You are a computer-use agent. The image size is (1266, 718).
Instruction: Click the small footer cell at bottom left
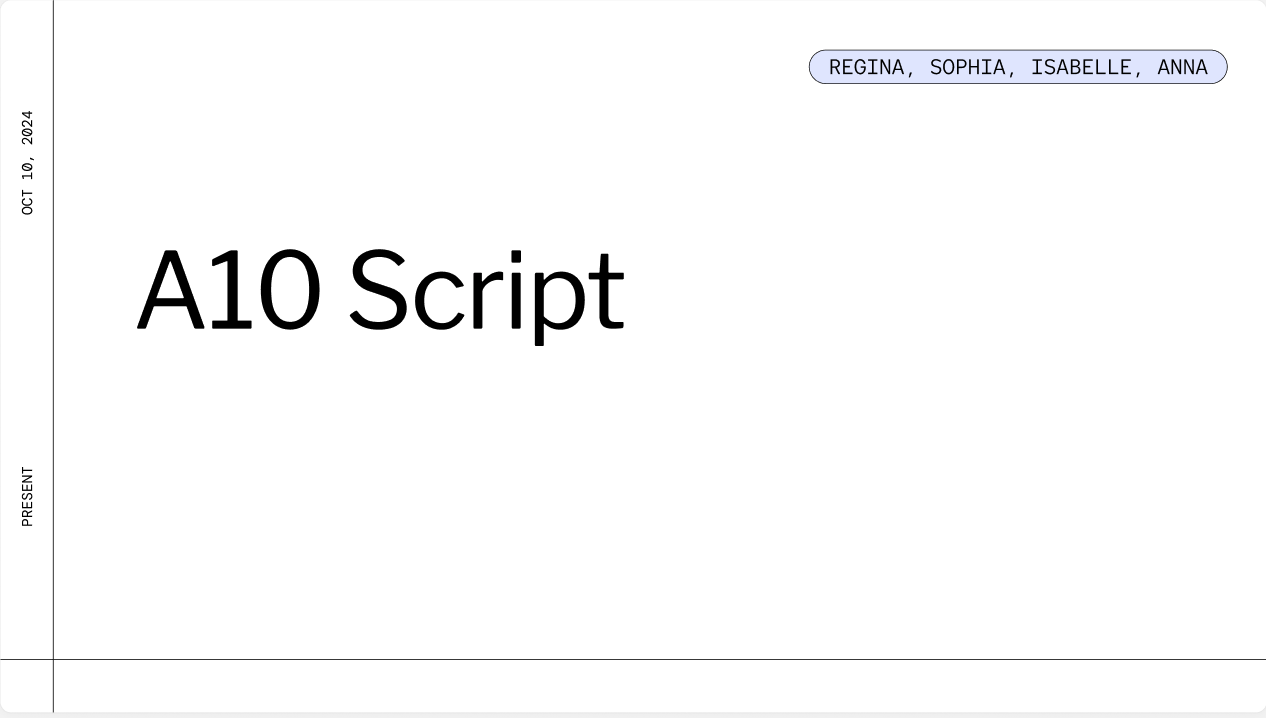27,687
